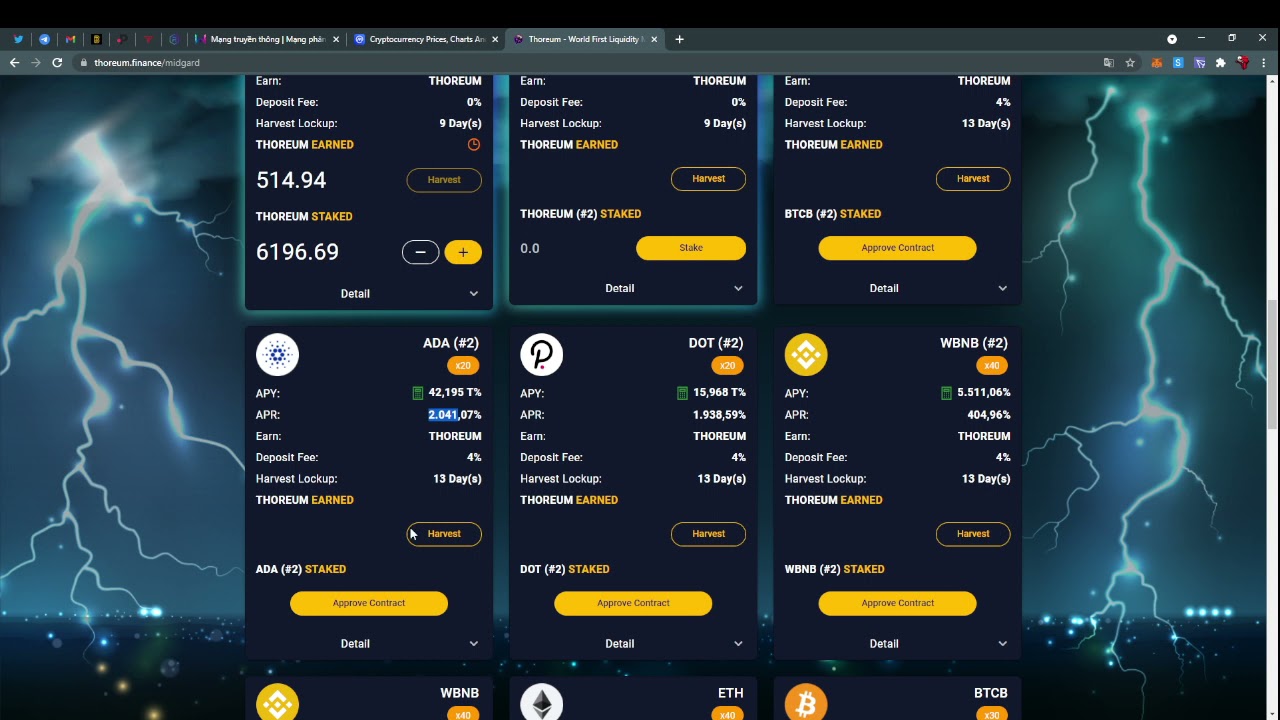Expand Detail in BTCB (#2) card

(x=898, y=288)
